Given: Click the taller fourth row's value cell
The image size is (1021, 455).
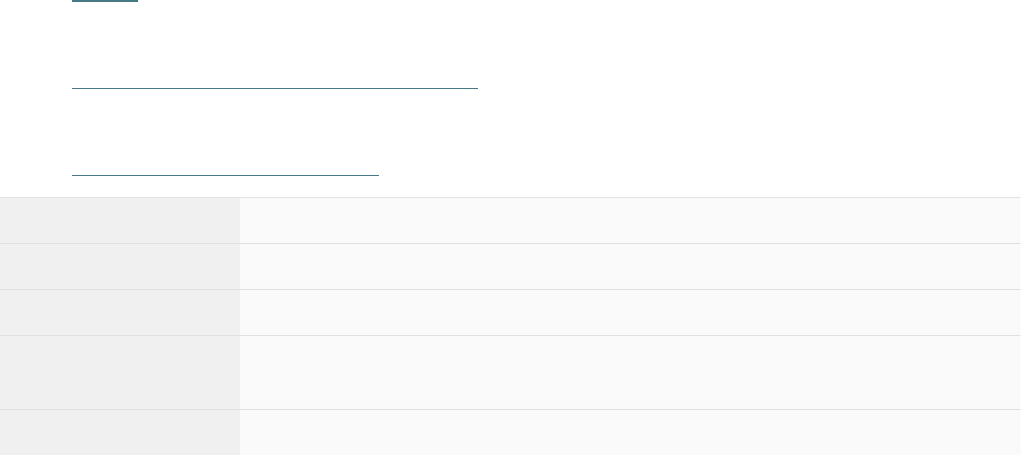Looking at the screenshot, I should (x=629, y=373).
